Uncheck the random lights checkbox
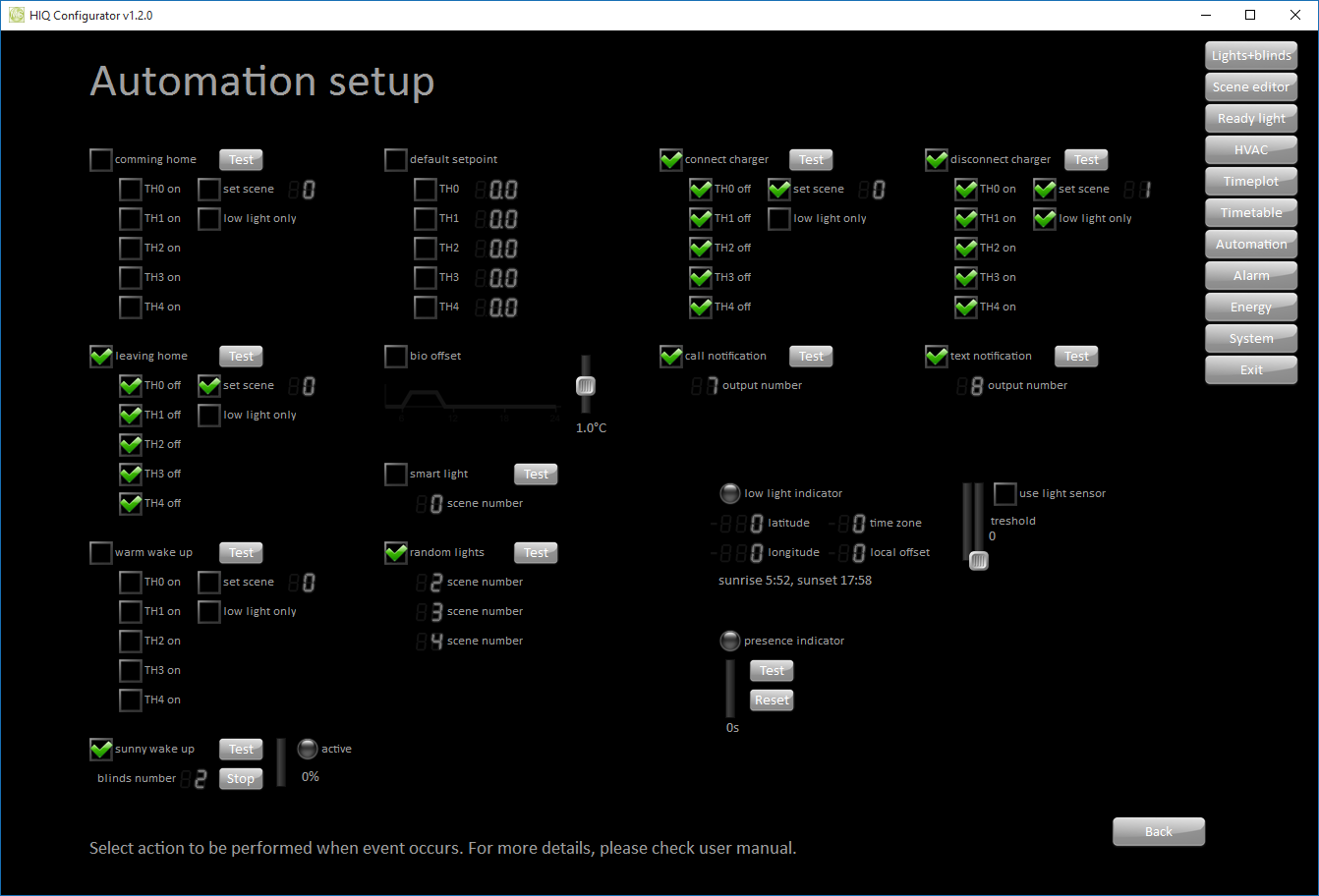This screenshot has height=896, width=1319. [x=396, y=553]
